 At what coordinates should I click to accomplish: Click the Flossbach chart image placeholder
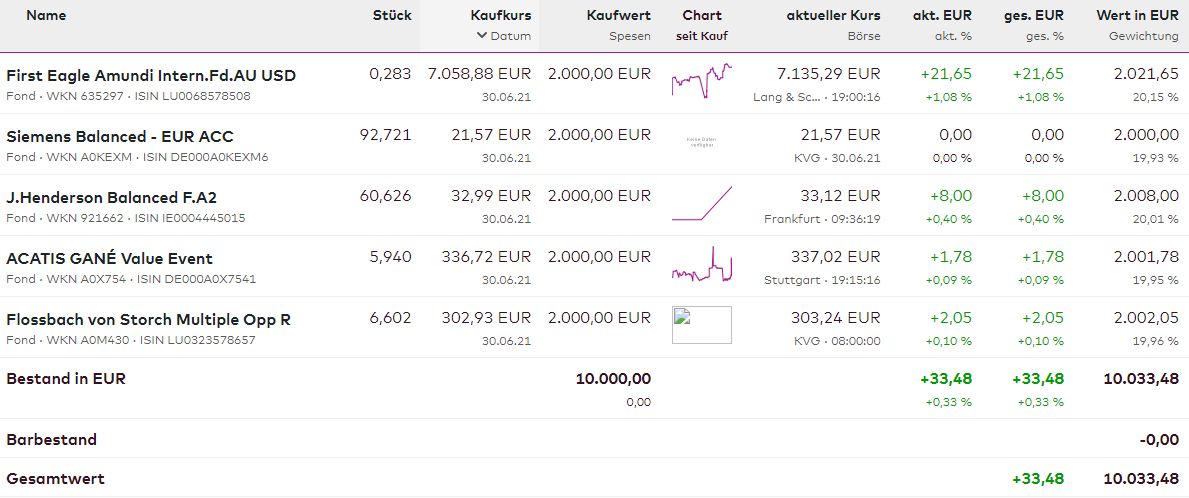point(701,325)
